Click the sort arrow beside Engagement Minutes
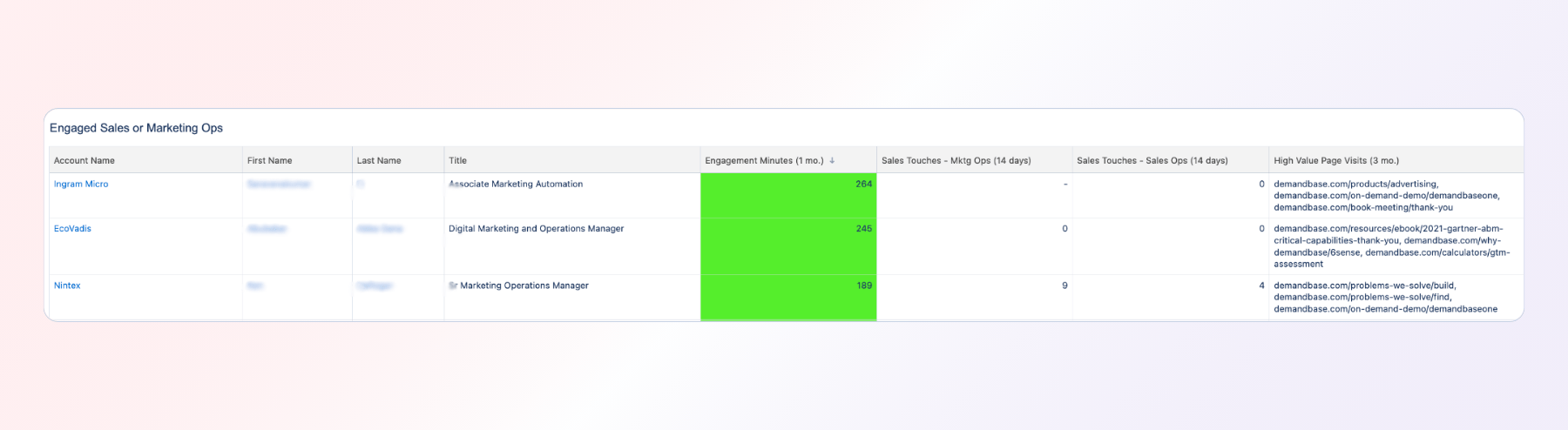This screenshot has width=1568, height=430. (x=832, y=161)
